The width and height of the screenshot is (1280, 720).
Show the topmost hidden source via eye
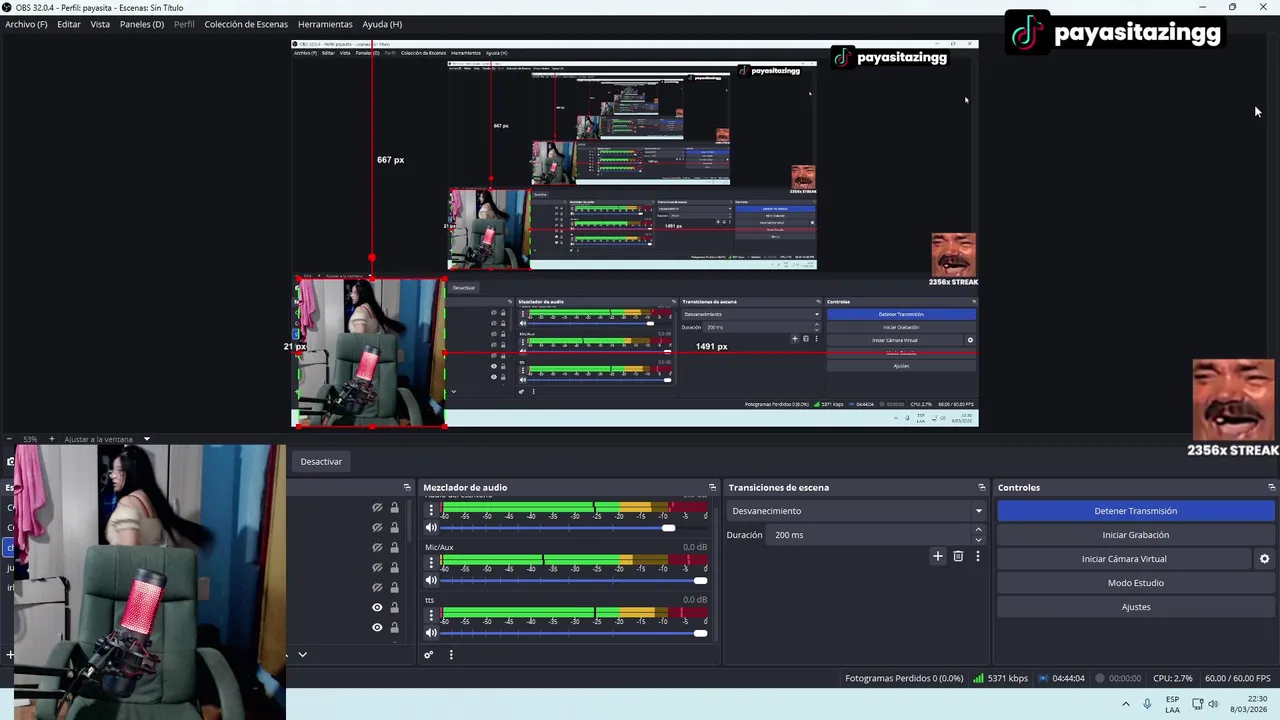click(377, 508)
